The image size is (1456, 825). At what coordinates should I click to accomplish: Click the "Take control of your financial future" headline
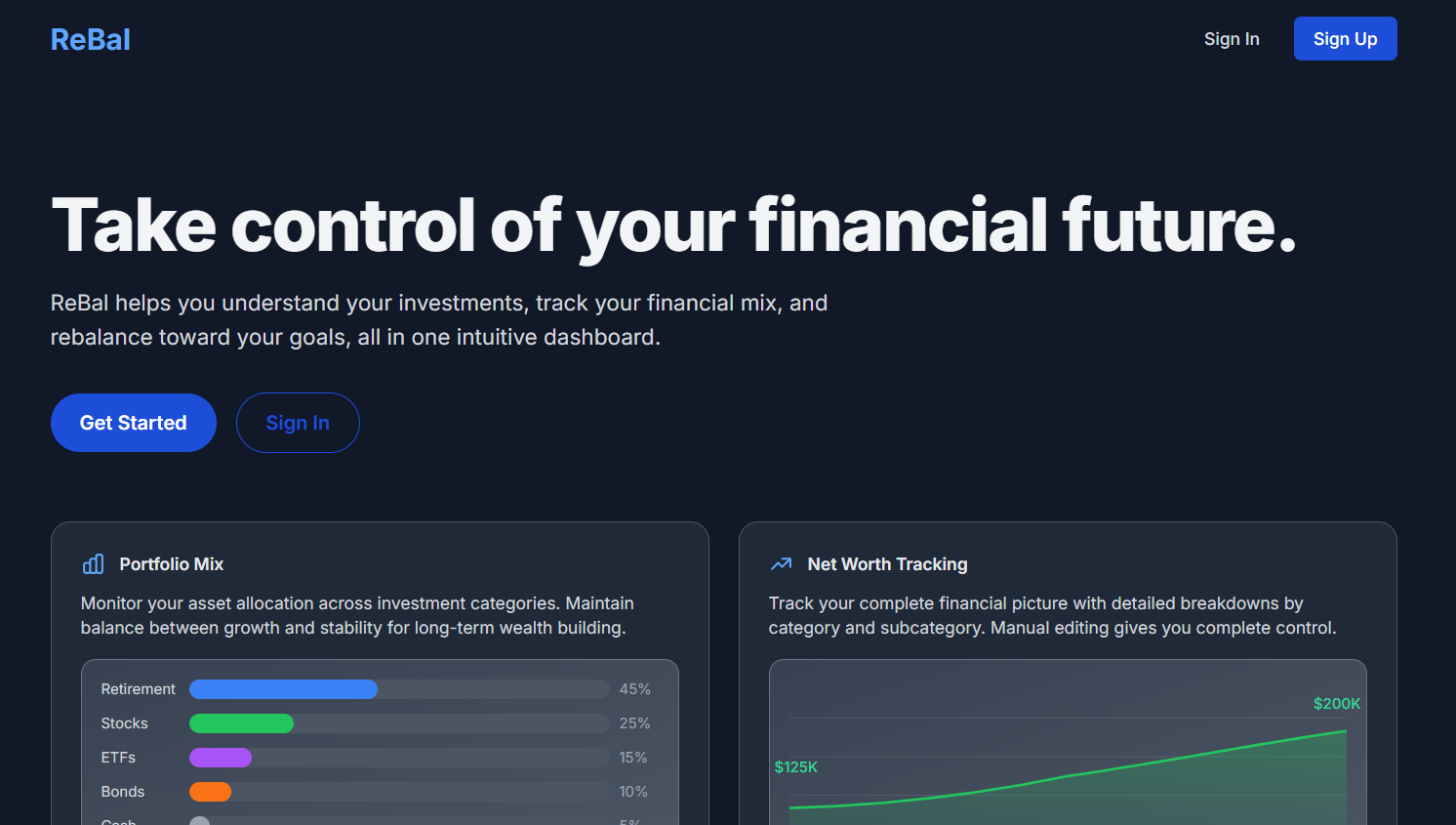[x=673, y=226]
